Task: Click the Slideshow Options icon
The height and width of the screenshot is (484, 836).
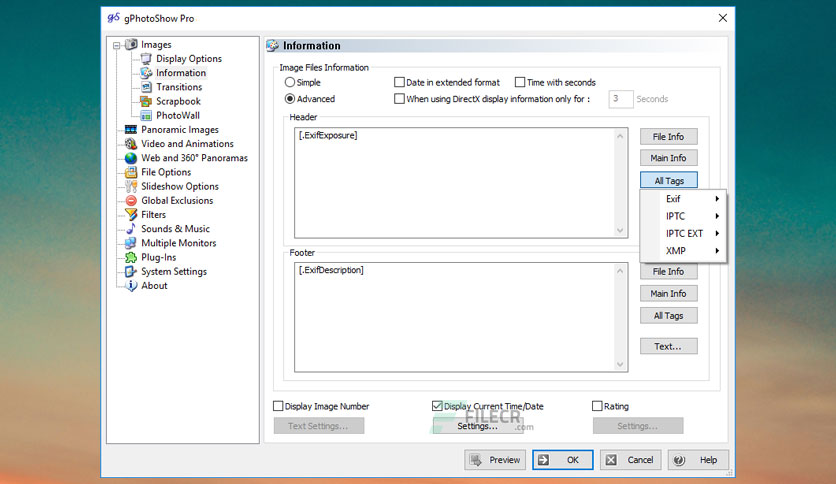Action: pos(131,187)
